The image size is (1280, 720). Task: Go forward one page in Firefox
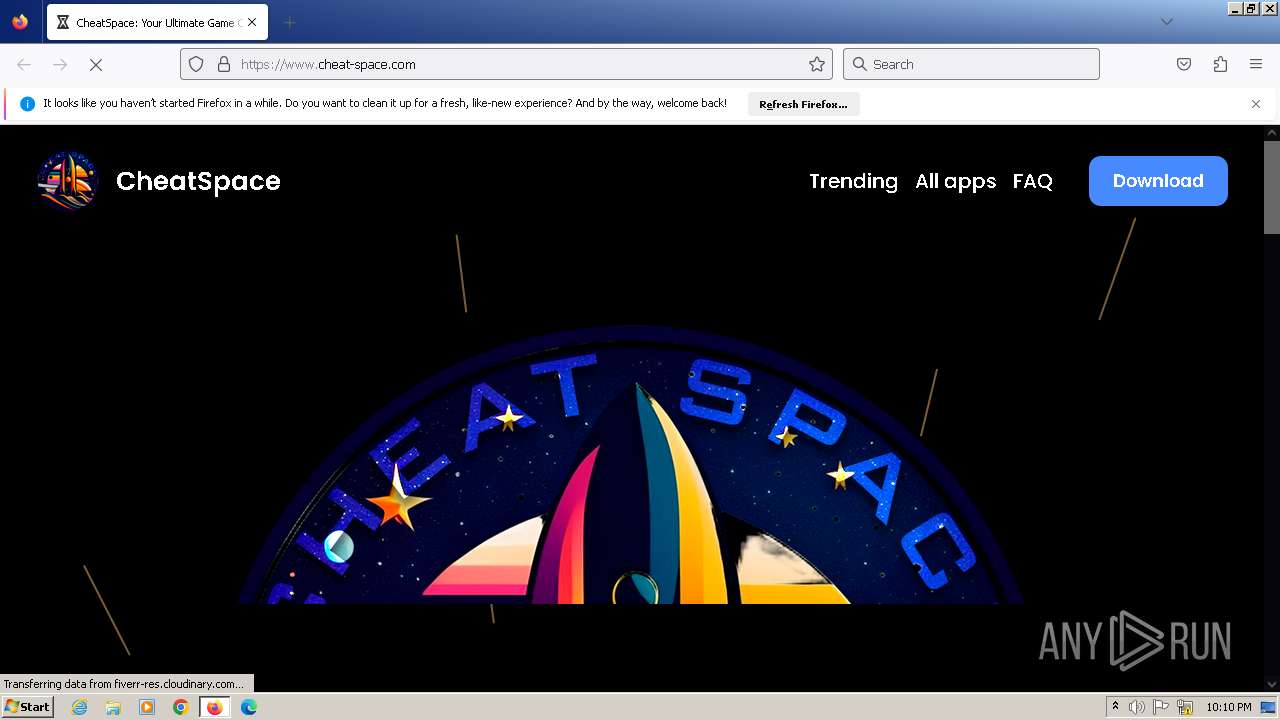point(60,64)
